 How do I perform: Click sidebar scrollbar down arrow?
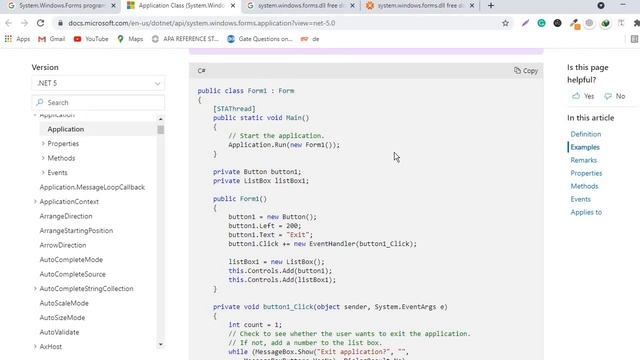(160, 344)
